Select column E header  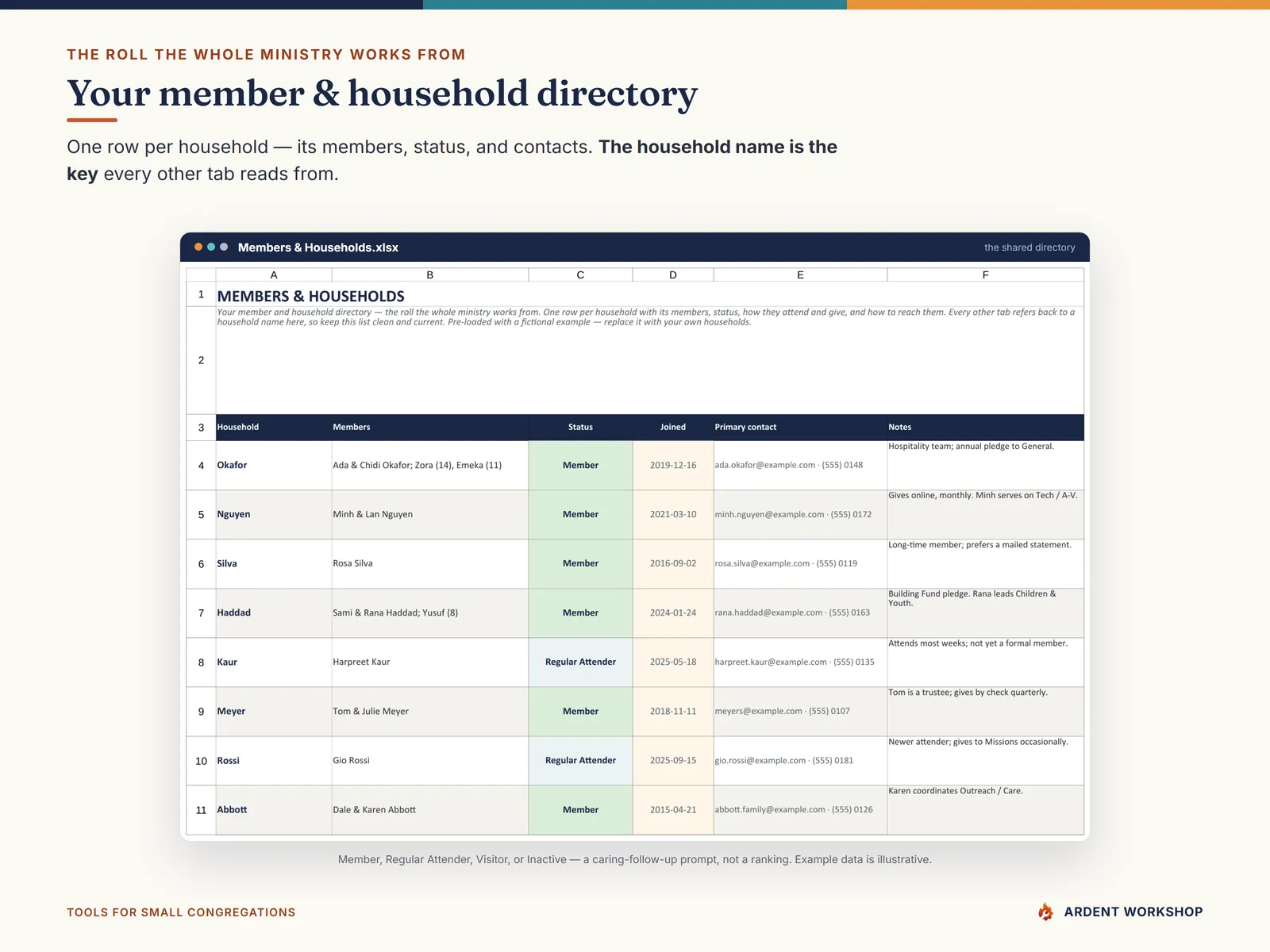pos(800,274)
